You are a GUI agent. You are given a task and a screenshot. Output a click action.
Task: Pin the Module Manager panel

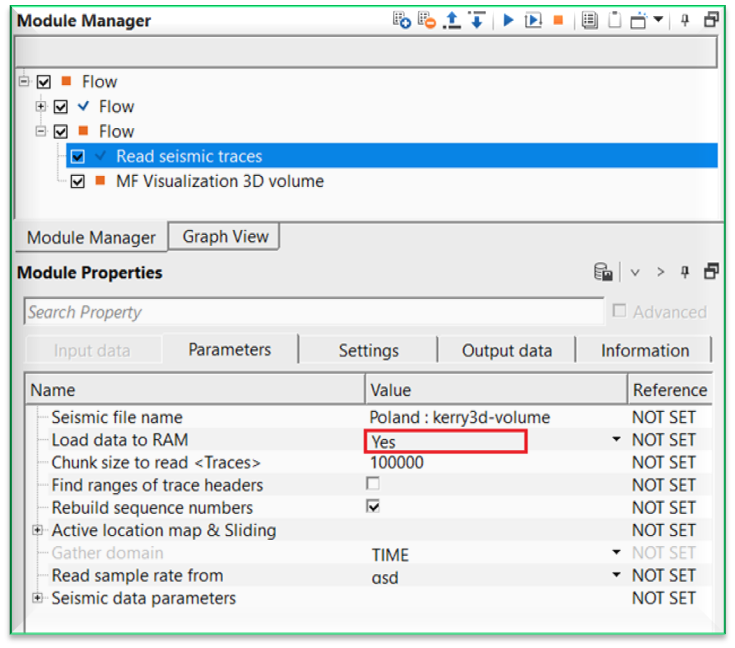pos(686,20)
